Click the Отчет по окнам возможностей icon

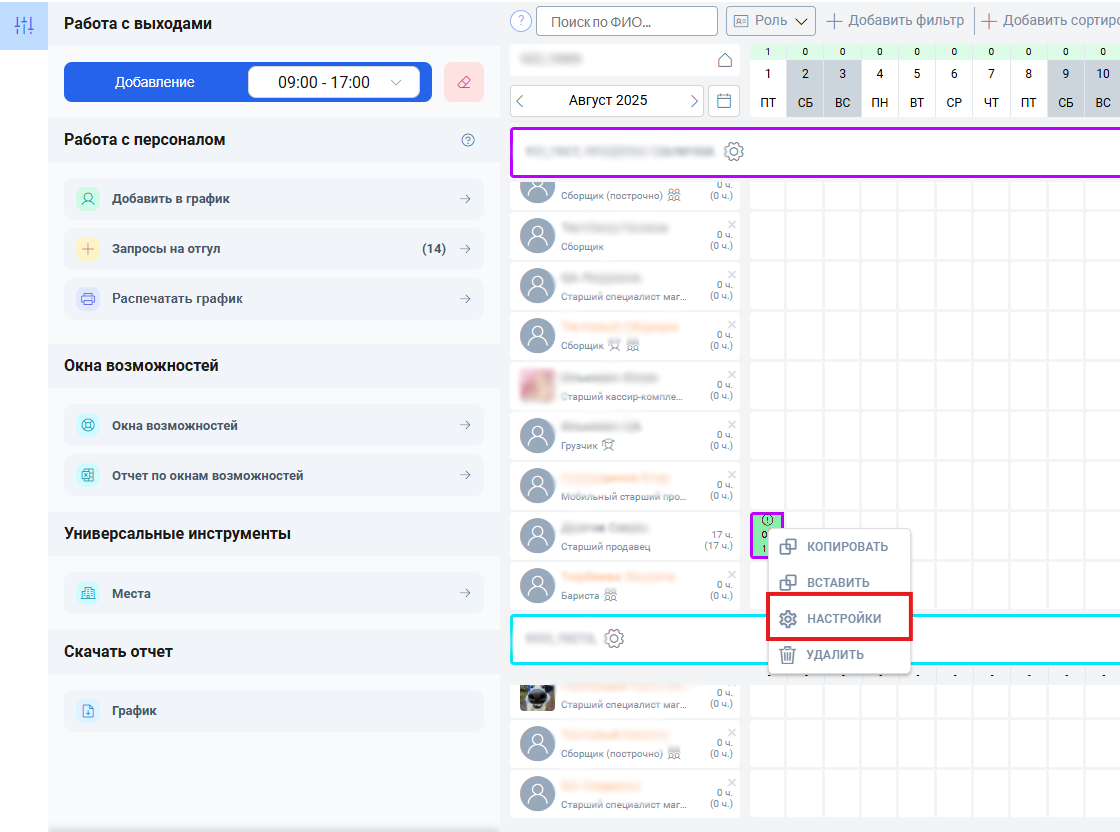(88, 475)
